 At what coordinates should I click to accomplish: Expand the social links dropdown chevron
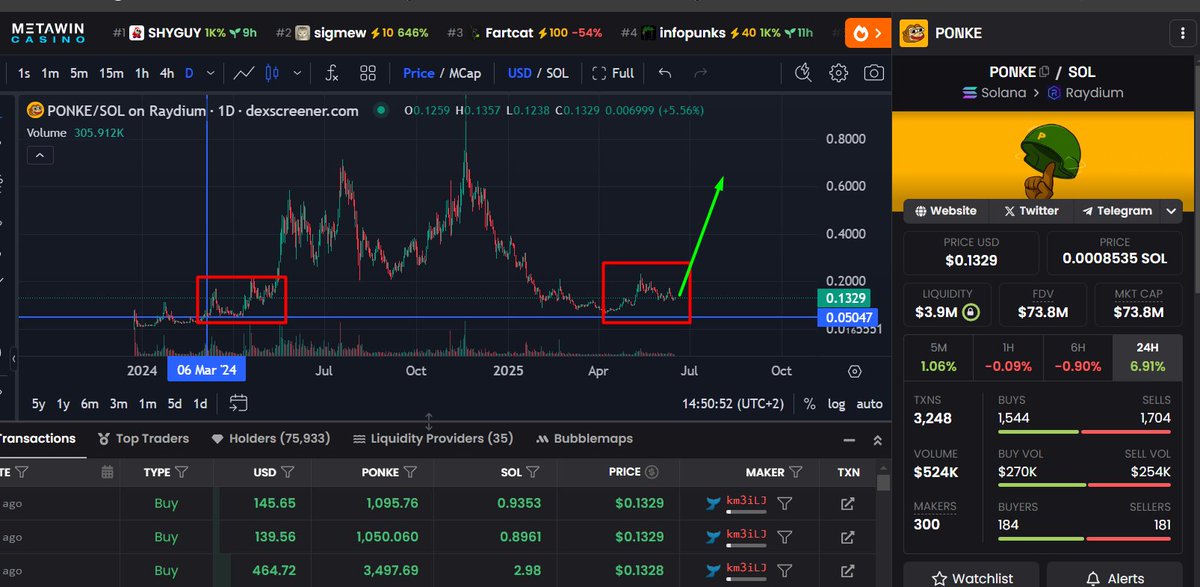tap(1172, 211)
